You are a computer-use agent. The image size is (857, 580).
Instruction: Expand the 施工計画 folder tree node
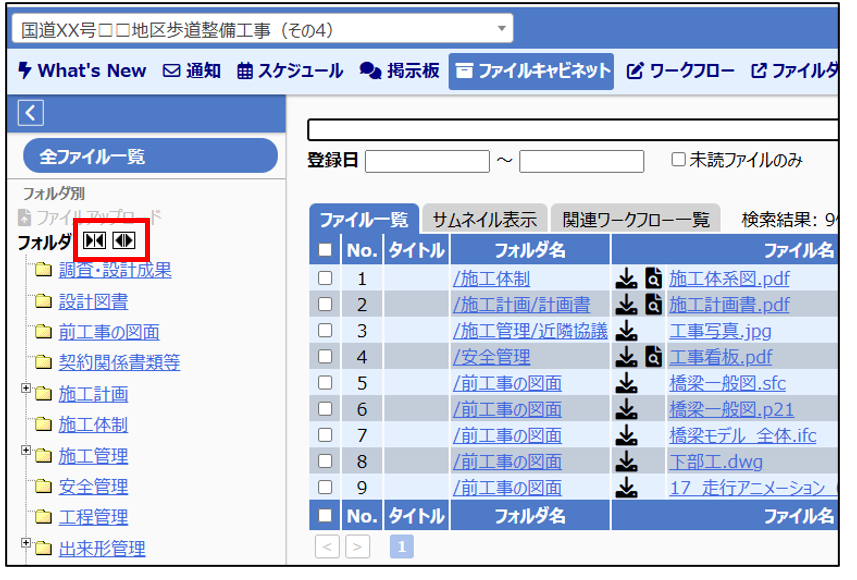pyautogui.click(x=27, y=389)
